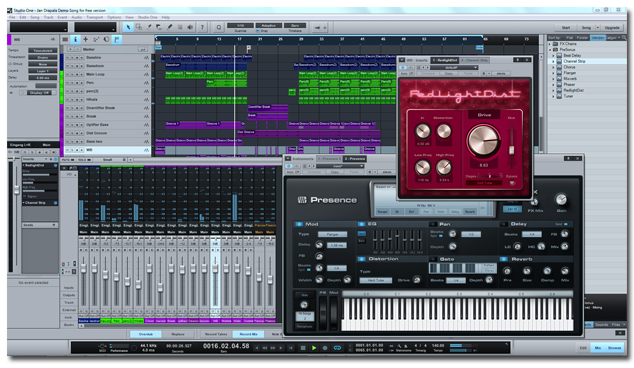
Task: Select the Eraser tool icon
Action: coord(159,27)
